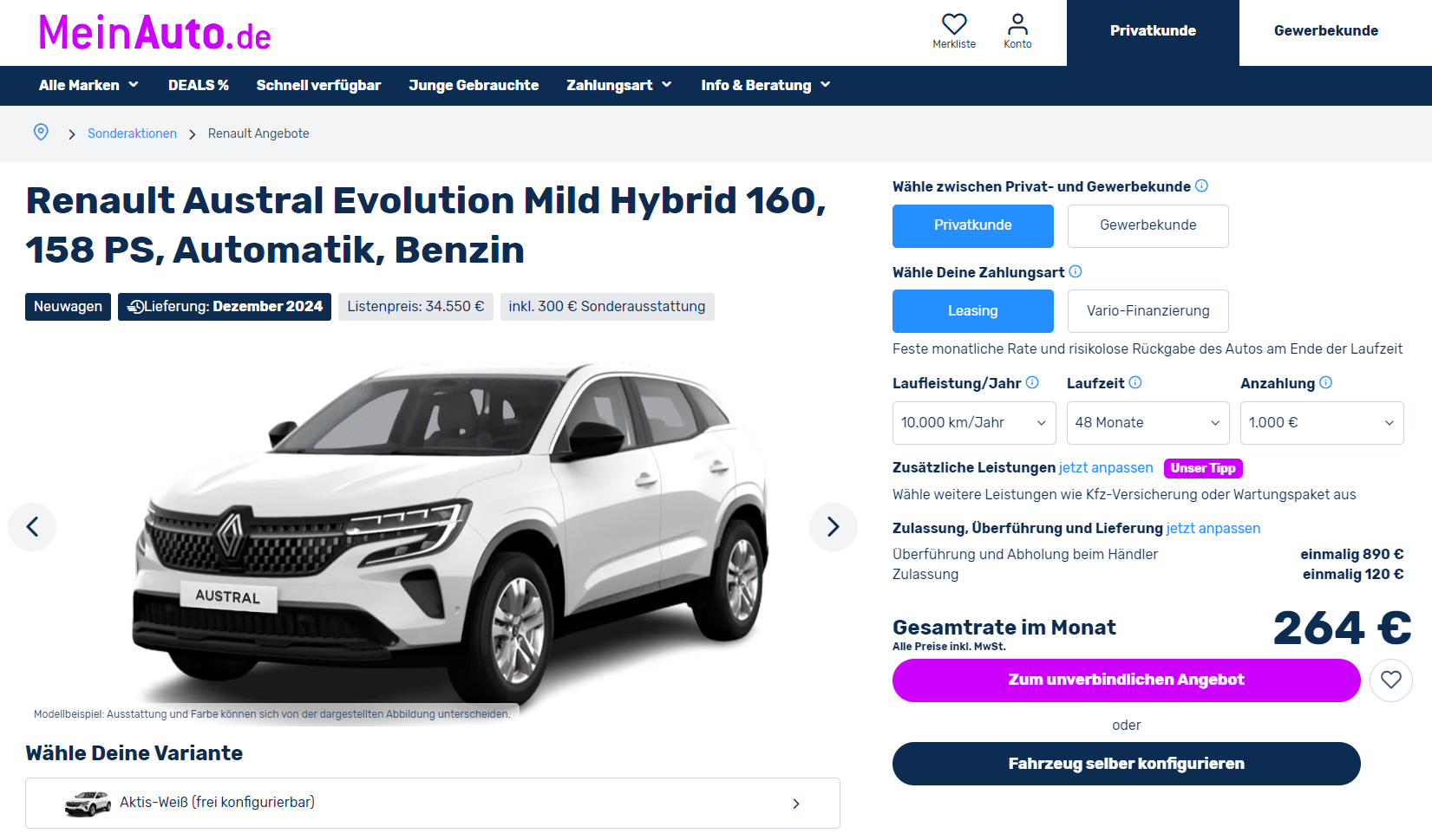Screen dimensions: 1432x840
Task: Add car to wishlist heart button
Action: point(1390,680)
